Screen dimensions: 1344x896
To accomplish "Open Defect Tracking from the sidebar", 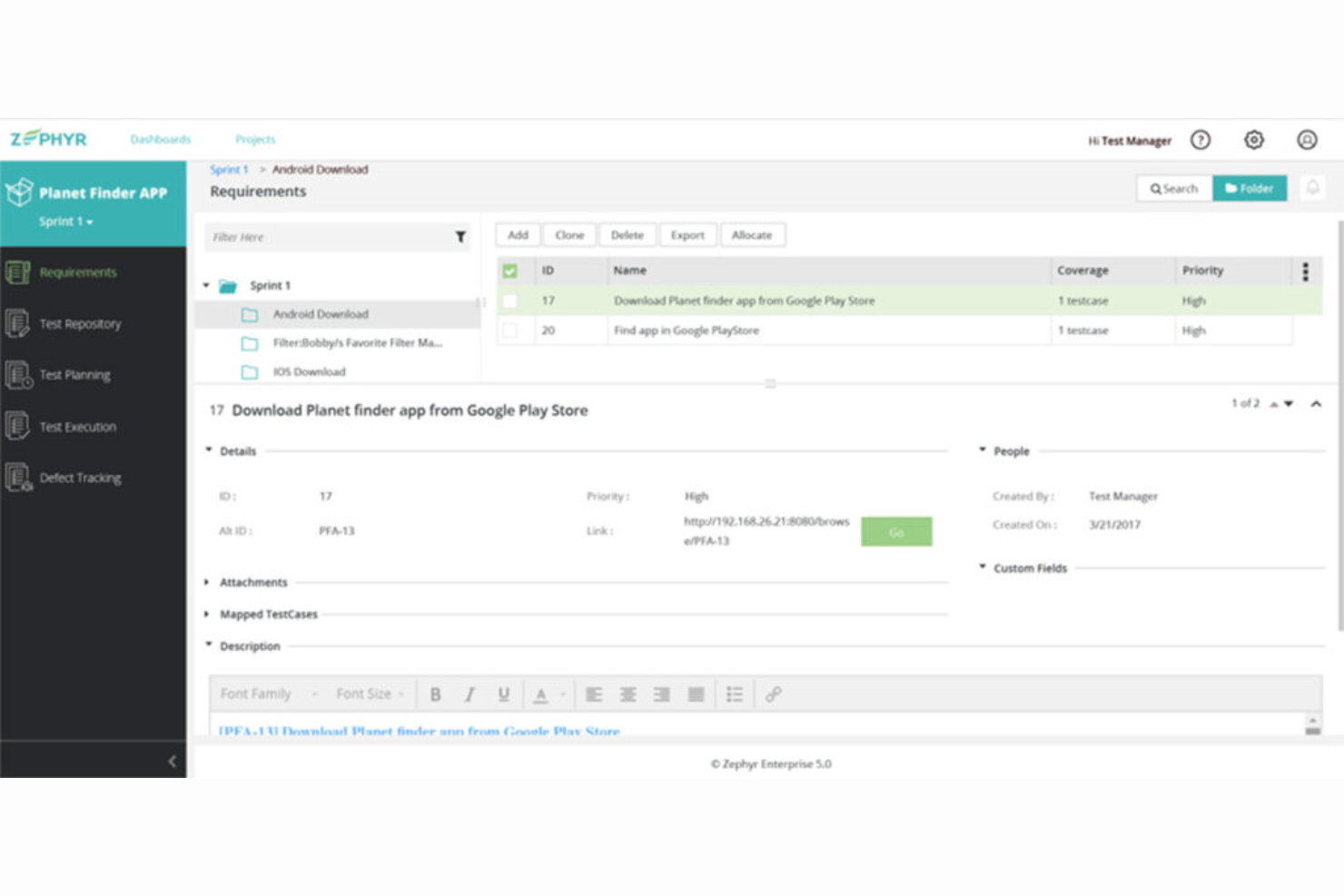I will point(82,477).
